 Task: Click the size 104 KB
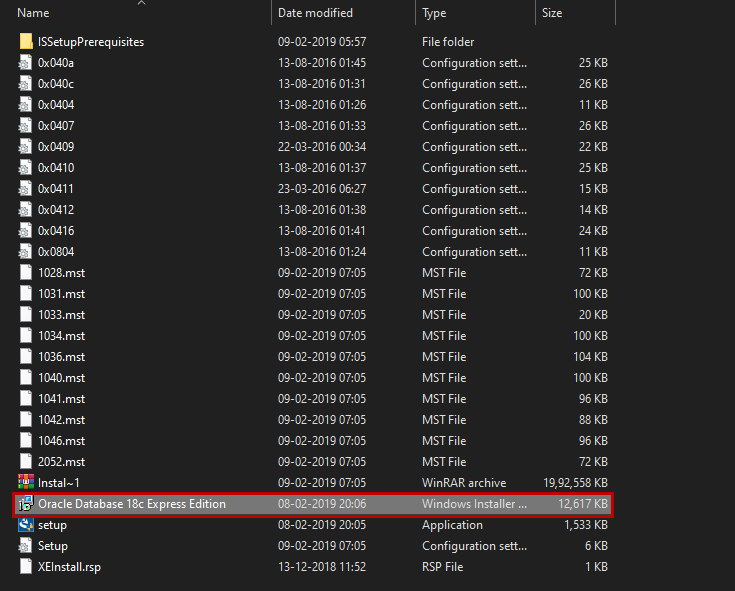tap(590, 357)
